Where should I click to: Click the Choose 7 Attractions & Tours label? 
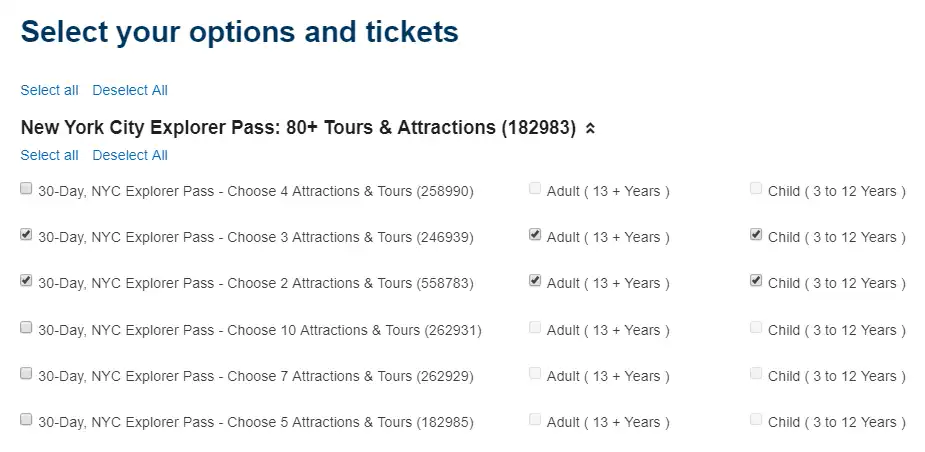point(255,376)
